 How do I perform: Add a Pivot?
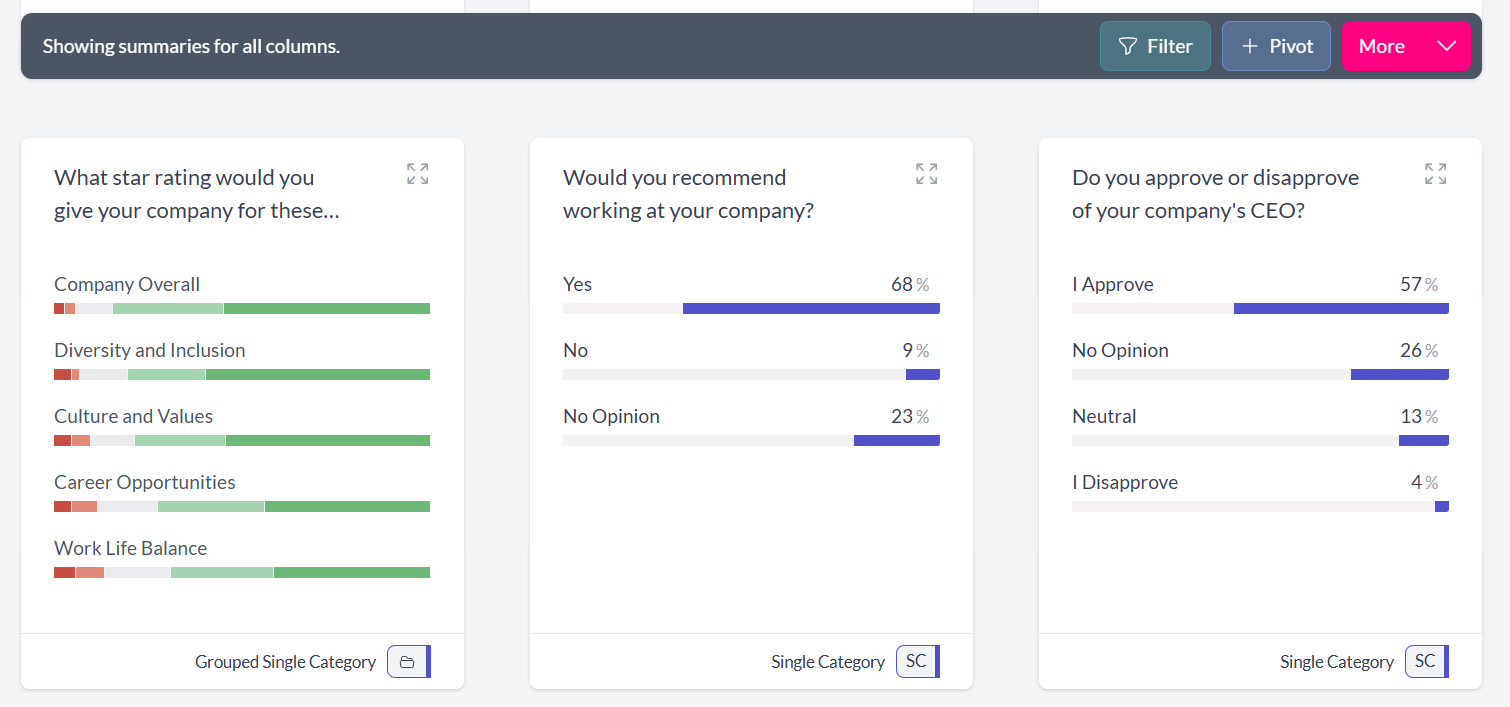pyautogui.click(x=1276, y=46)
